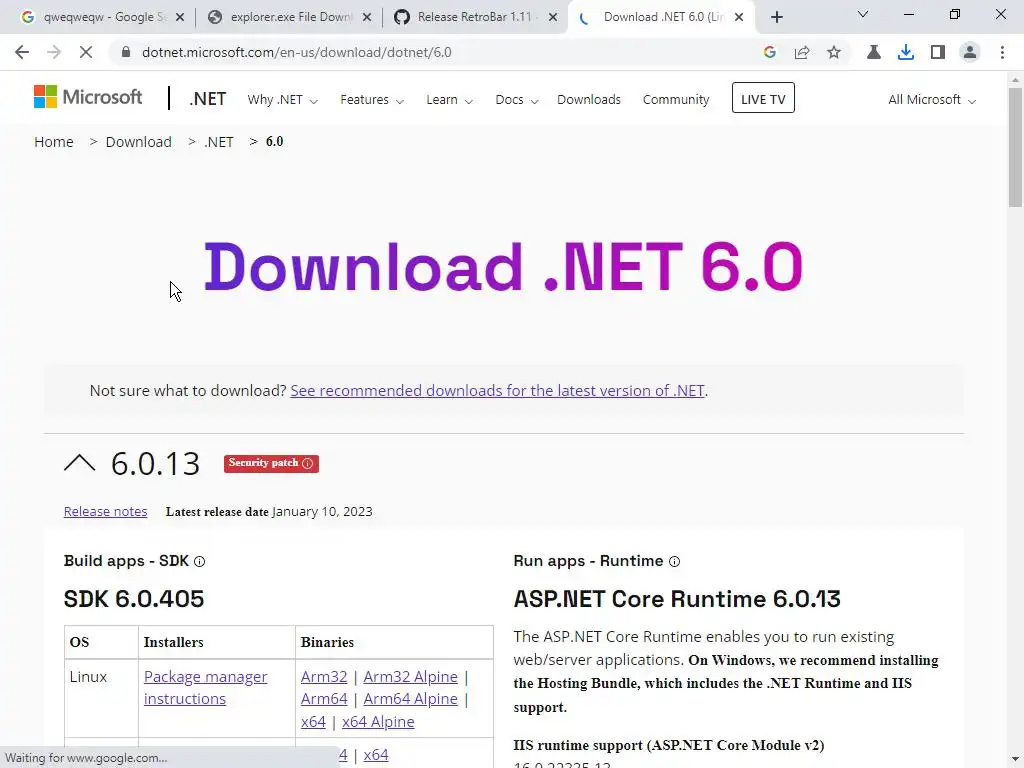Switch to the explorer.exe File Download tab
This screenshot has width=1024, height=768.
click(291, 18)
